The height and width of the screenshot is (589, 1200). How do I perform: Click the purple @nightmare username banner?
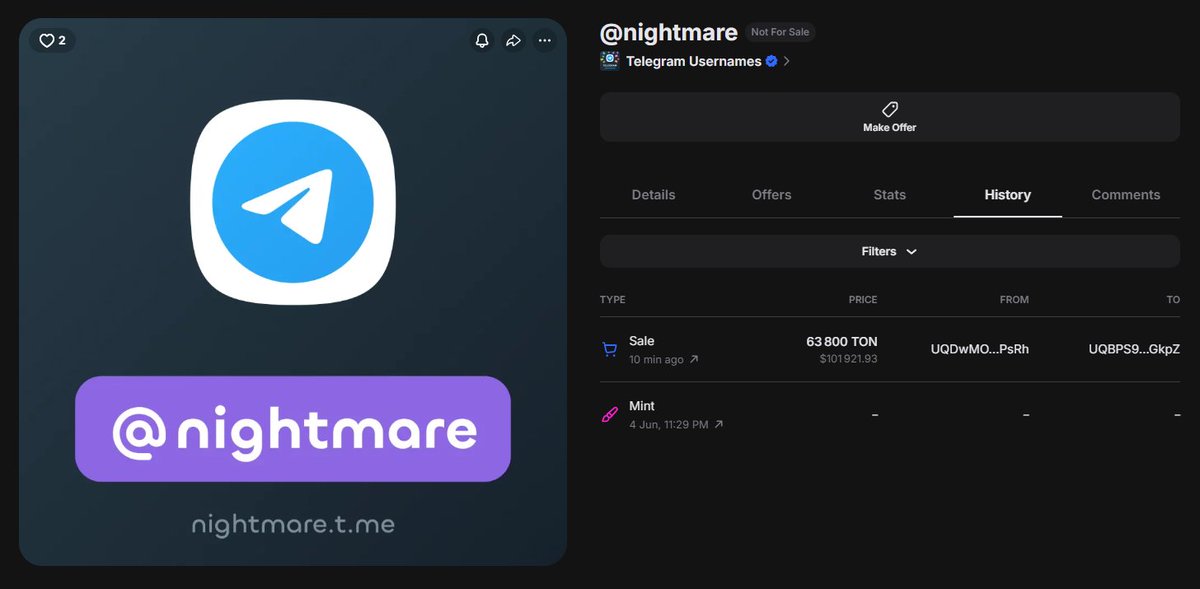(x=293, y=429)
